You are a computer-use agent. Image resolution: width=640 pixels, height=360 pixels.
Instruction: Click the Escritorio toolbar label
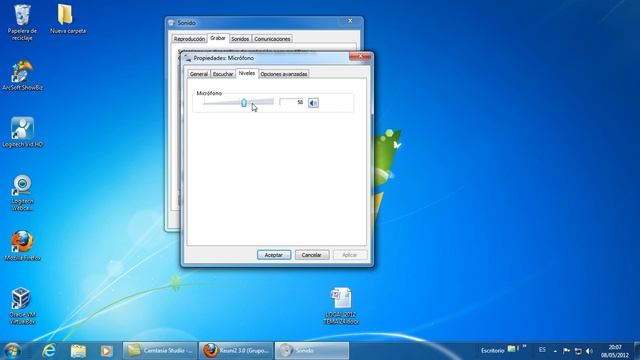492,350
